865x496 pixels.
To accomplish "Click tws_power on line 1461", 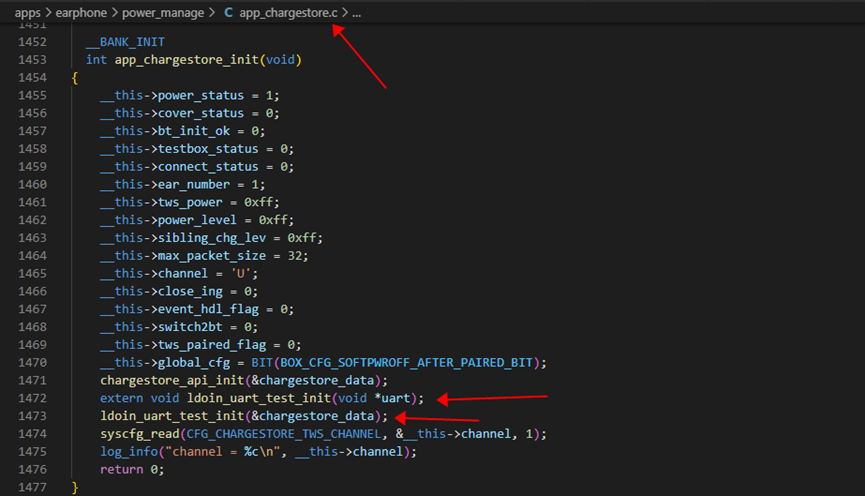I will pyautogui.click(x=190, y=202).
